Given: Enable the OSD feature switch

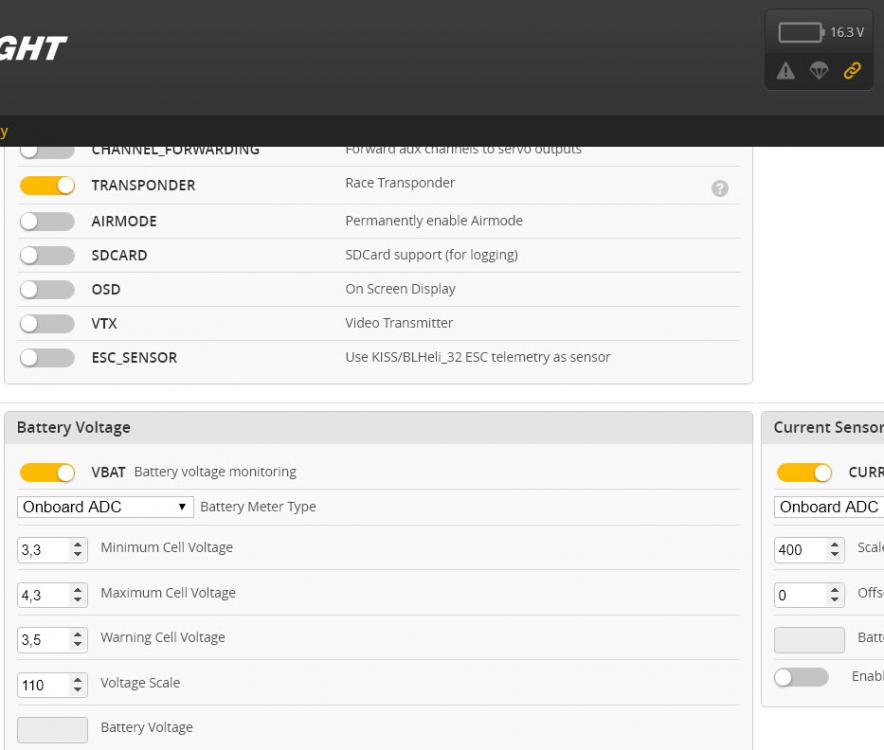Looking at the screenshot, I should [47, 289].
